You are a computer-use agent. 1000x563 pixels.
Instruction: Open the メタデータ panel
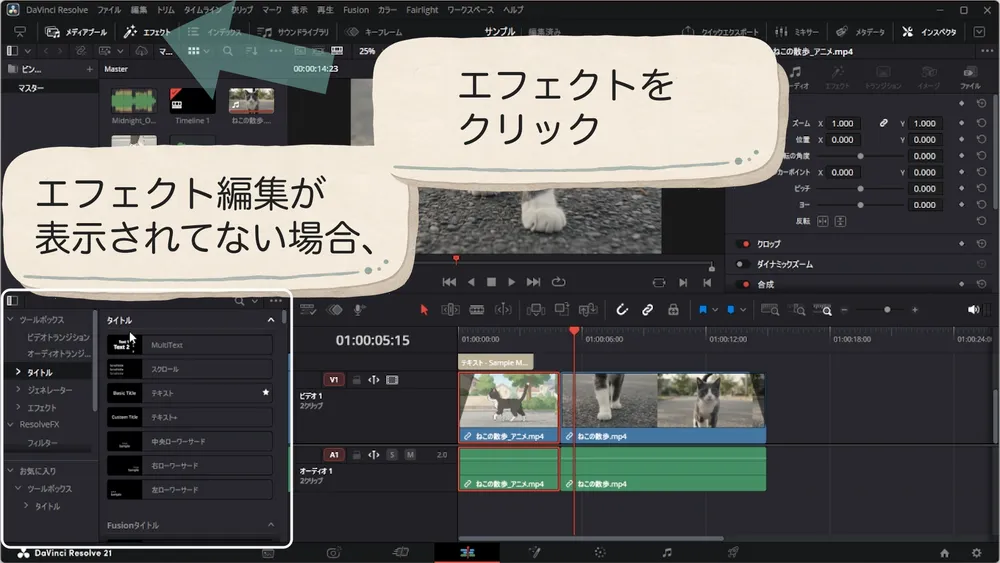pyautogui.click(x=860, y=32)
